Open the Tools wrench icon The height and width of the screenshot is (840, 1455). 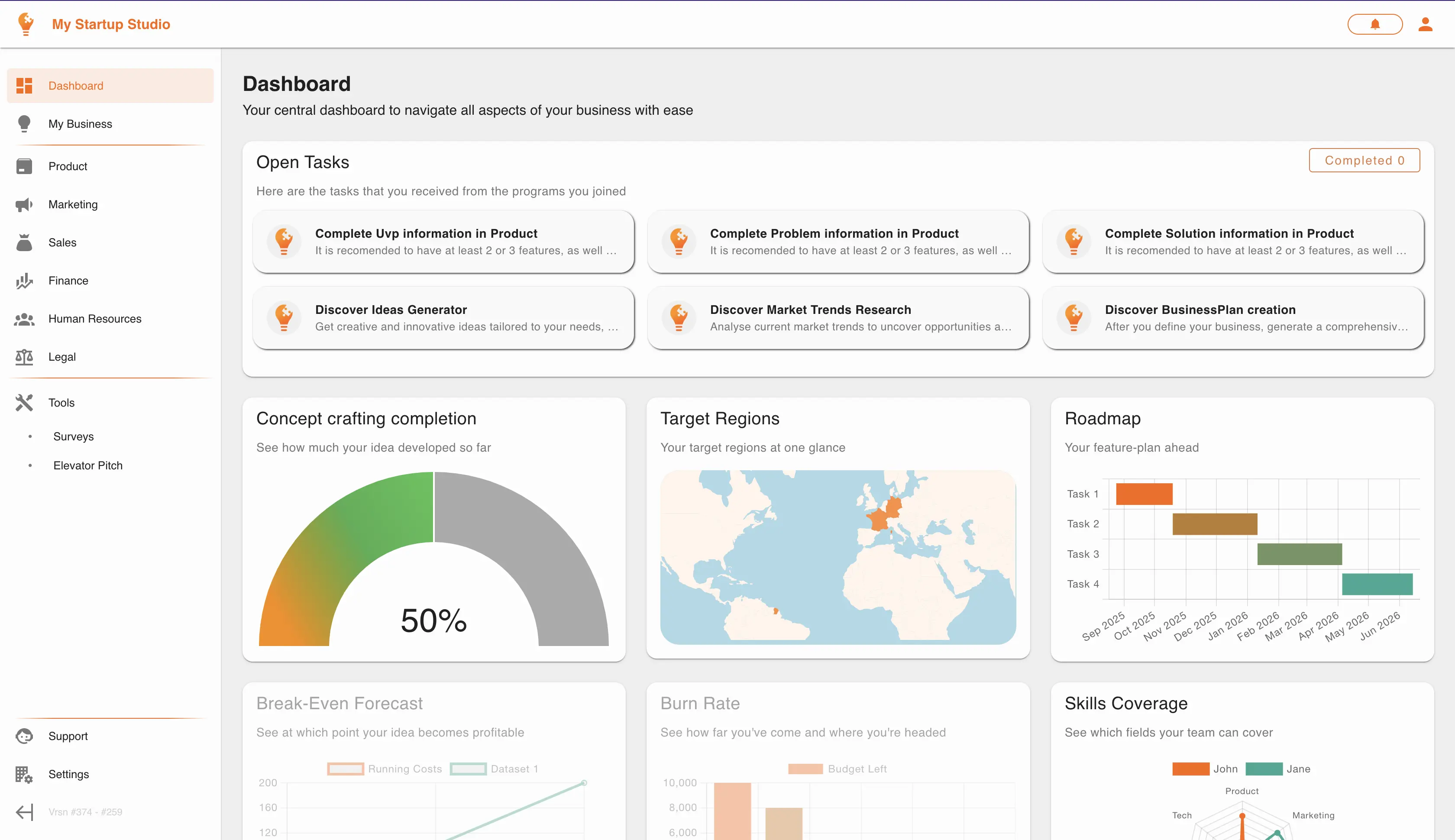[24, 402]
